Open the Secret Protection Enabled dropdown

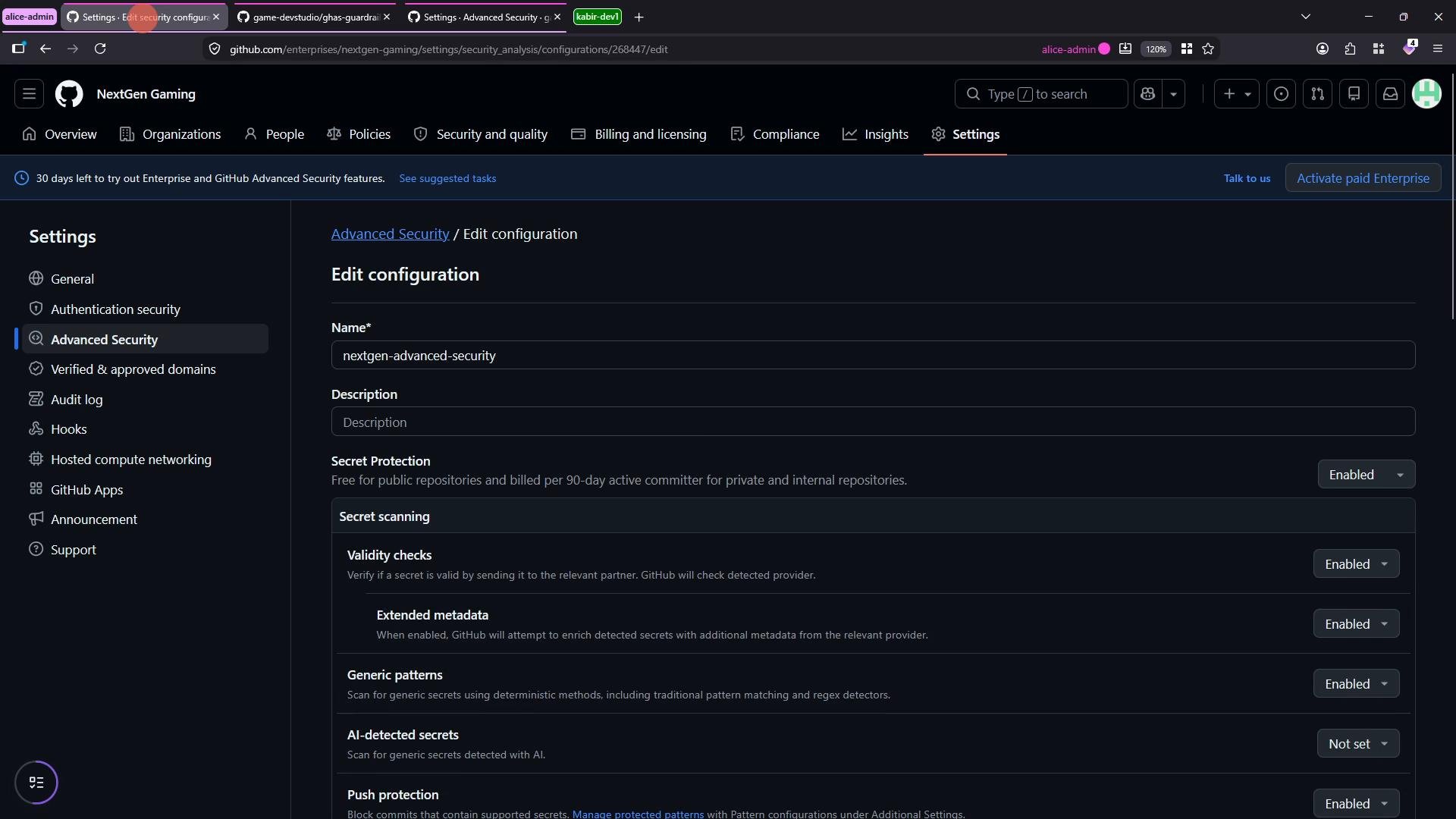pyautogui.click(x=1367, y=475)
